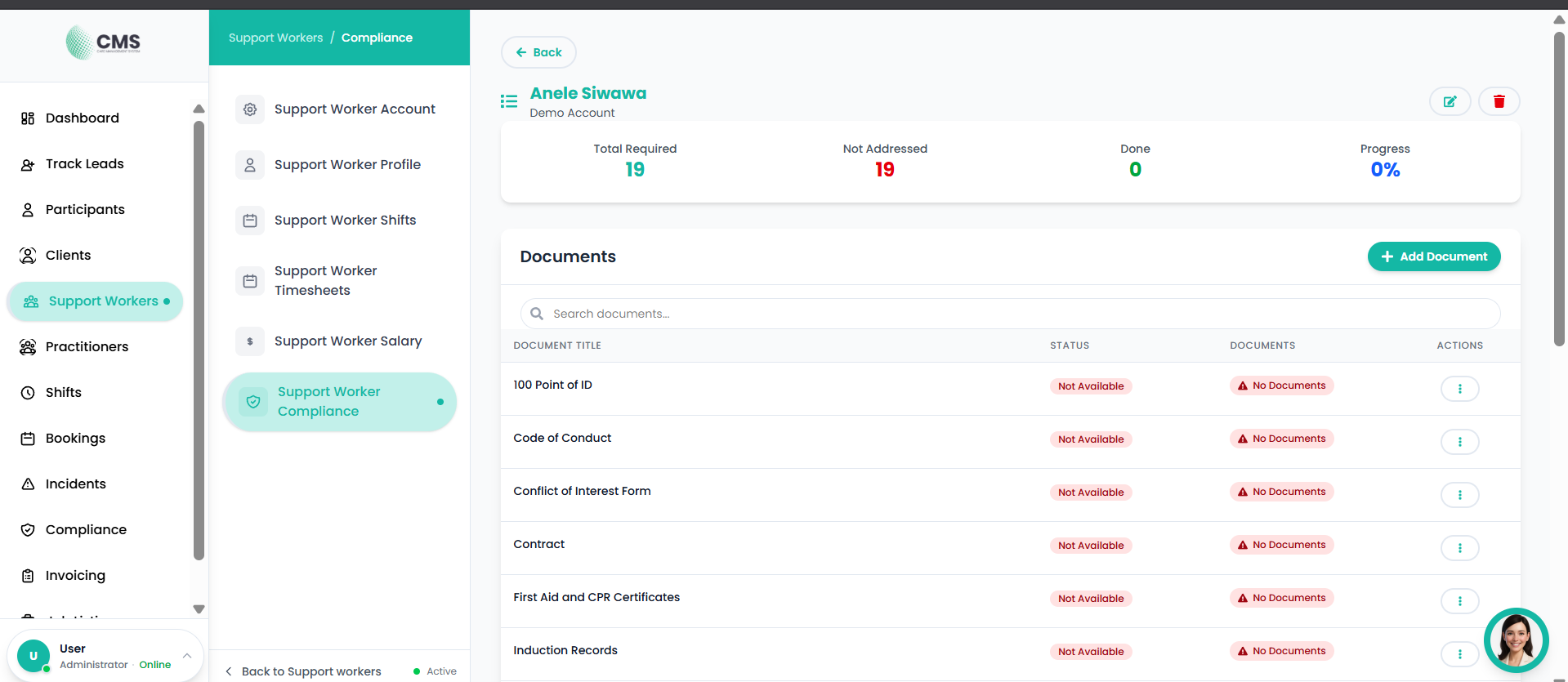Image resolution: width=1568 pixels, height=682 pixels.
Task: Open actions menu for Contract row
Action: click(1459, 548)
